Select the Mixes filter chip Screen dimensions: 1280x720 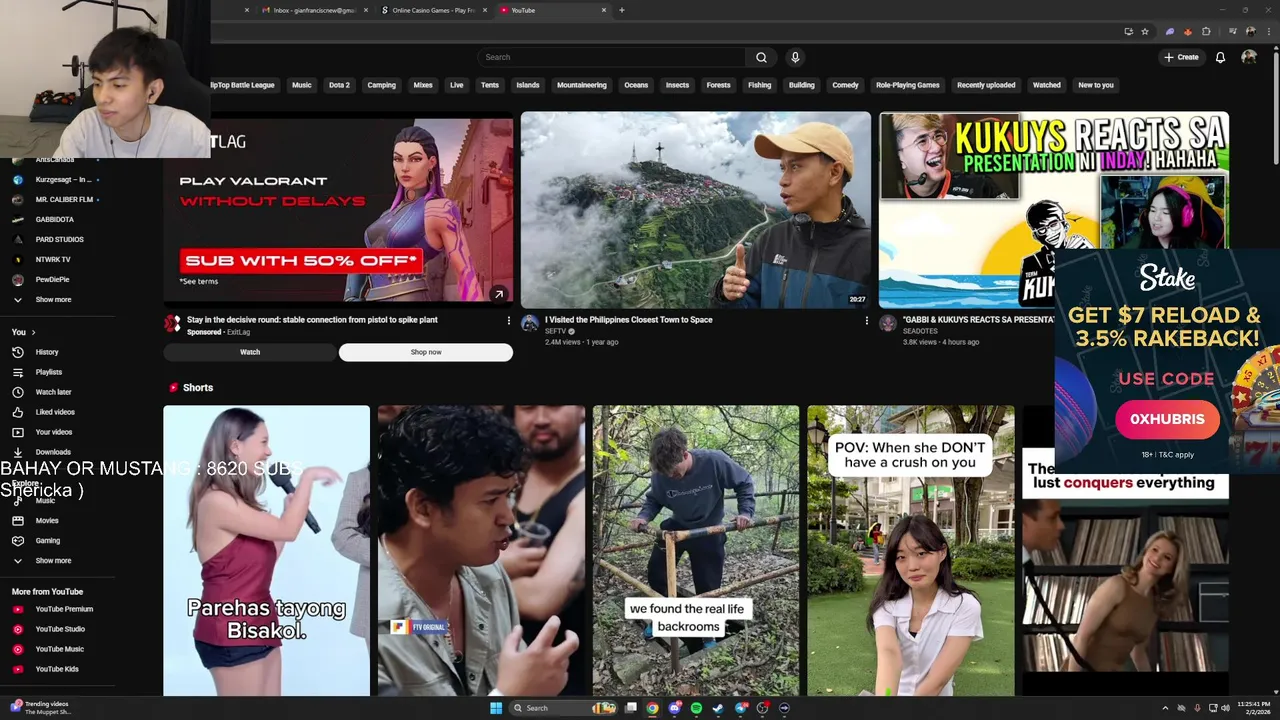423,85
